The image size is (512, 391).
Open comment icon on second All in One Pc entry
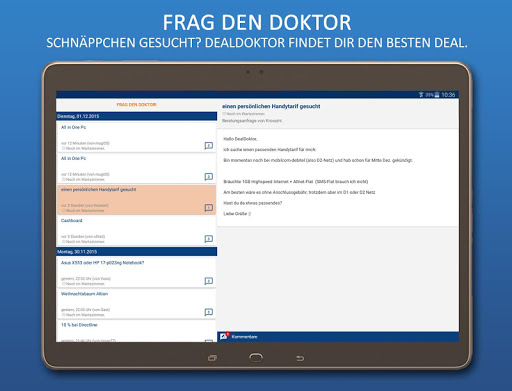pyautogui.click(x=209, y=177)
